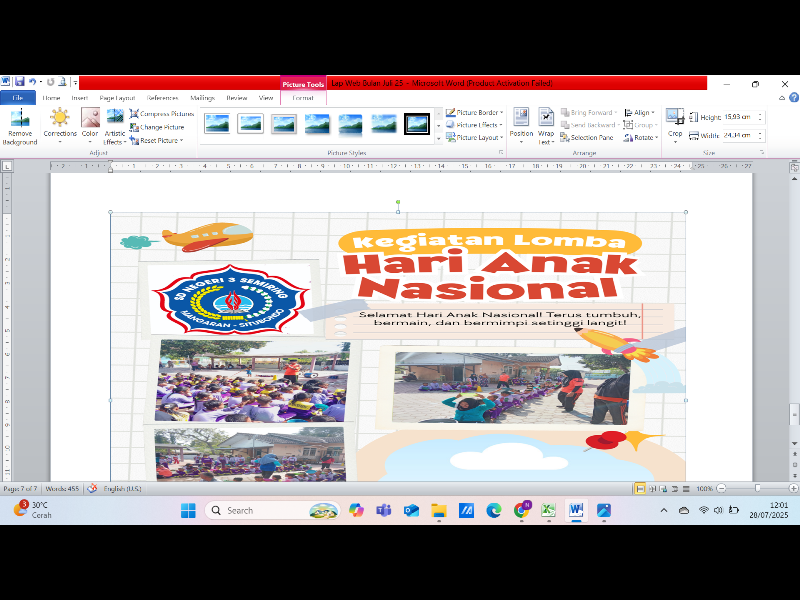Image resolution: width=800 pixels, height=600 pixels.
Task: Select the black-framed picture style thumbnail
Action: pos(417,124)
